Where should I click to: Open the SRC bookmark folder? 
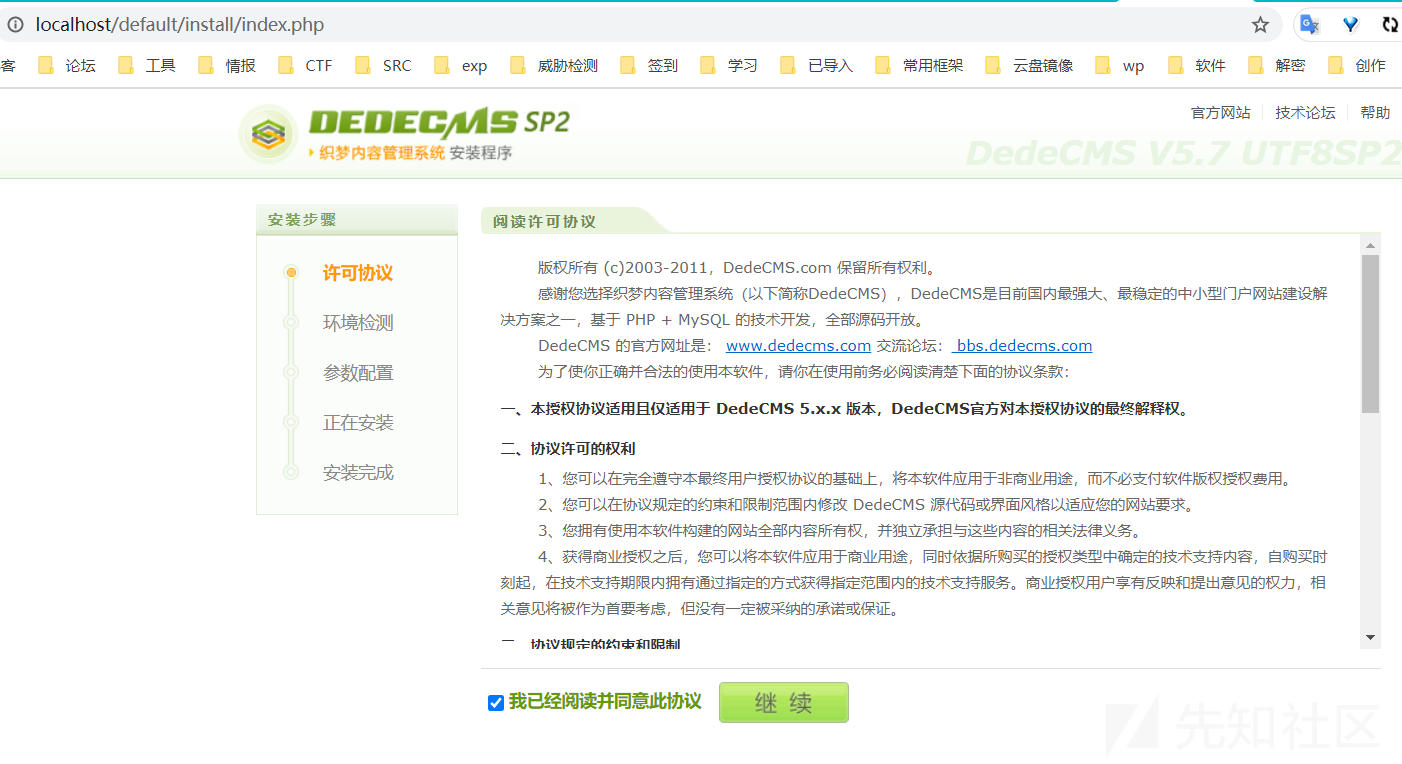[383, 65]
